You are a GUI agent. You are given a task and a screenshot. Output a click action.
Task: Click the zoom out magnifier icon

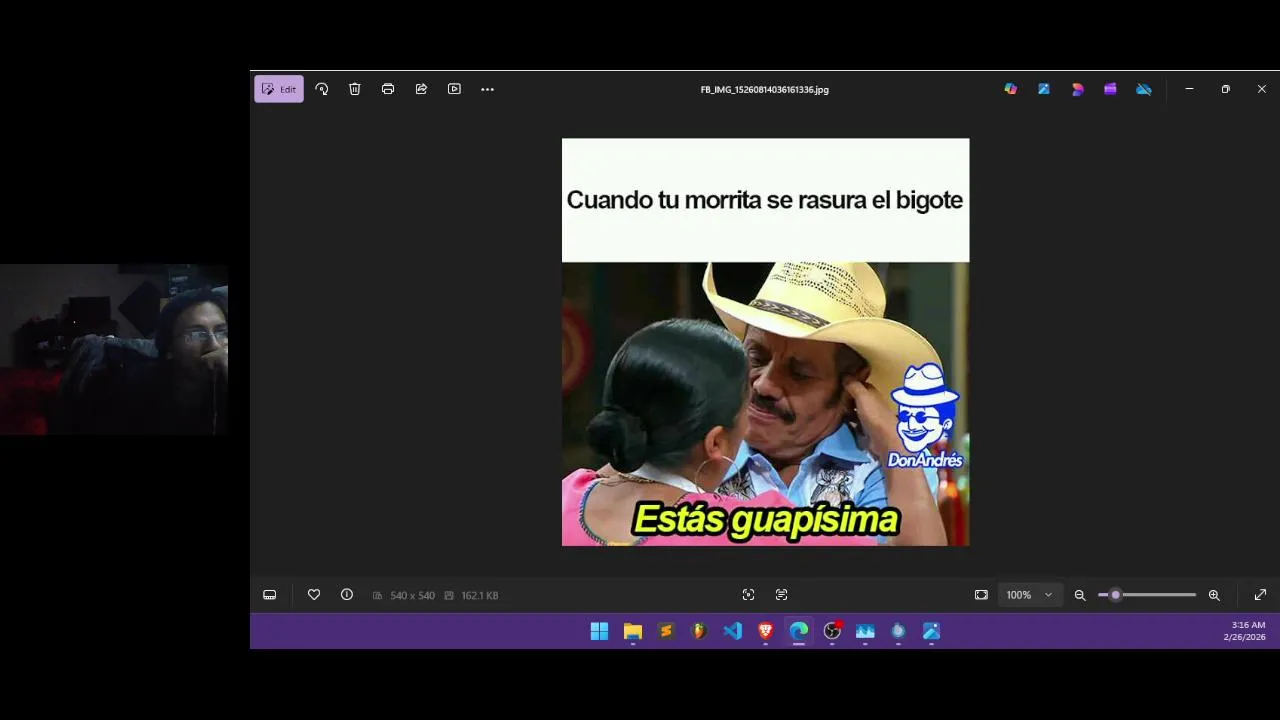point(1080,595)
